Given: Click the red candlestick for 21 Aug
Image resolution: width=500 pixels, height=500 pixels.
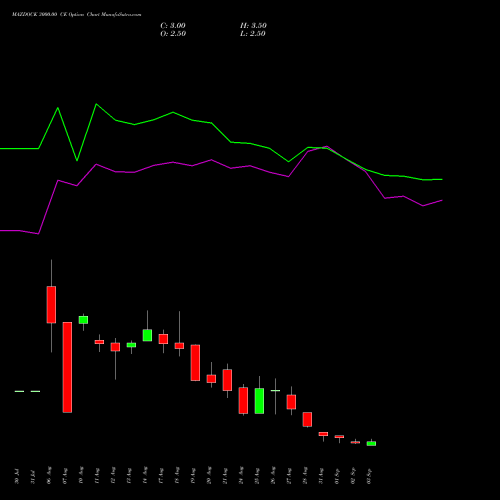Looking at the screenshot, I should 227,380.
